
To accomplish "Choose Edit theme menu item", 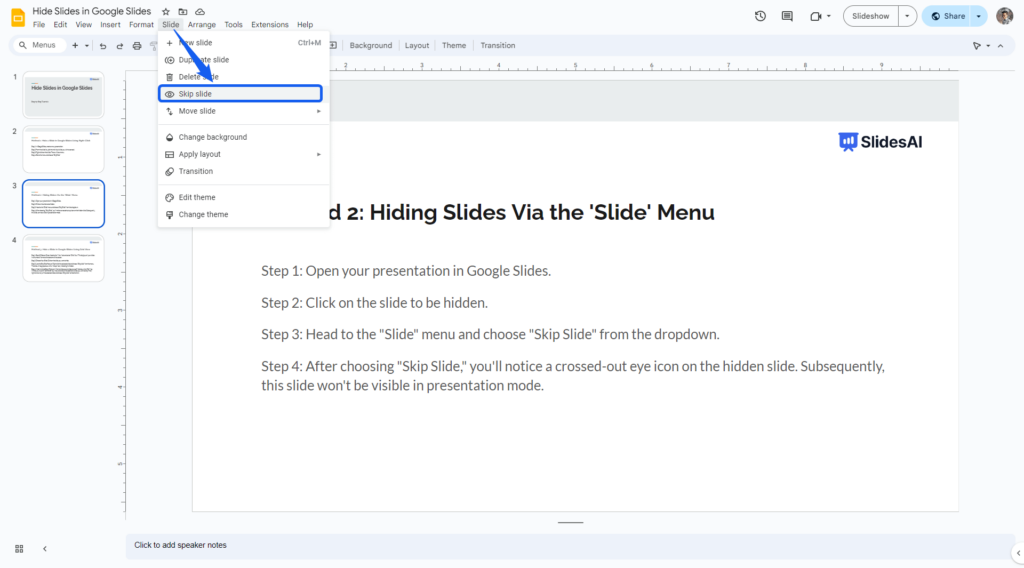I will [243, 197].
